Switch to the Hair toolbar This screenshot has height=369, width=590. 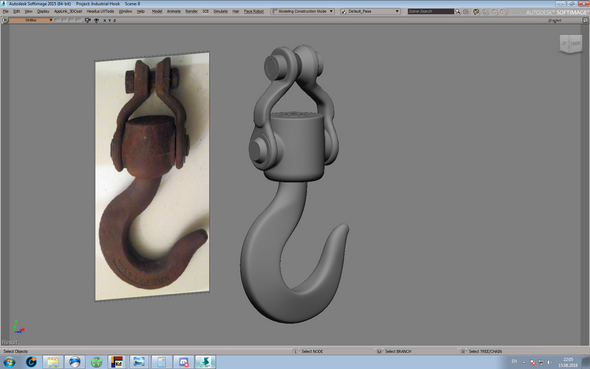click(236, 12)
